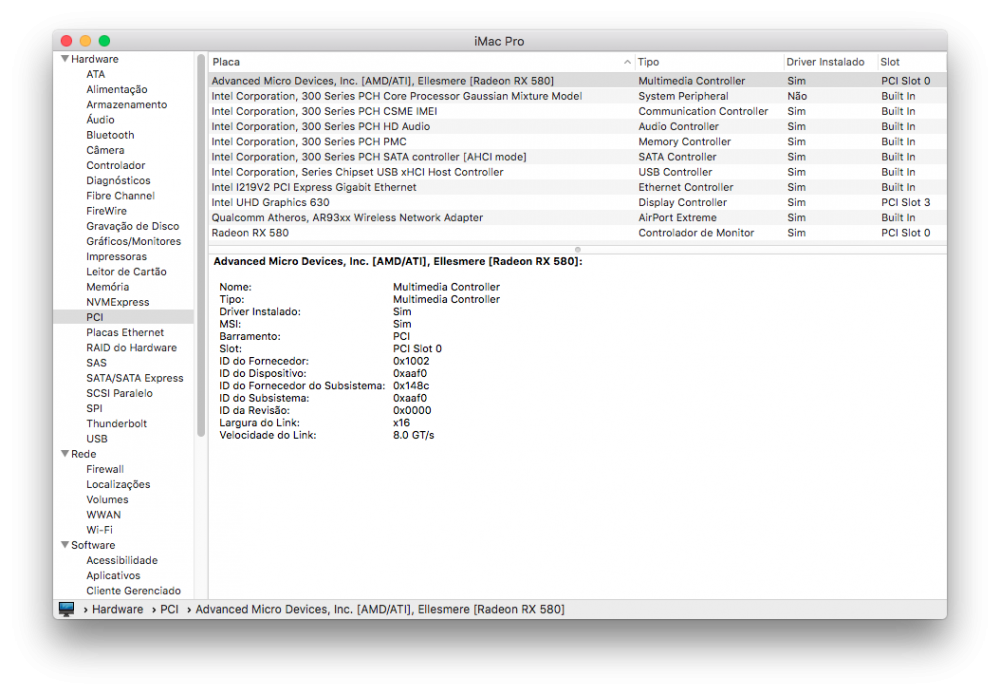Viewport: 1000px width, 695px height.
Task: Click the computer icon in the path bar
Action: click(x=66, y=609)
